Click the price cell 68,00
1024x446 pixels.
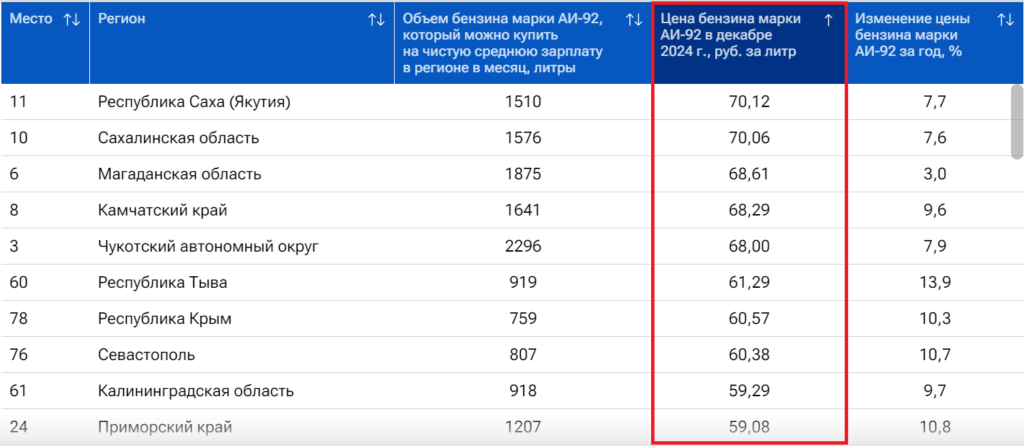point(749,246)
